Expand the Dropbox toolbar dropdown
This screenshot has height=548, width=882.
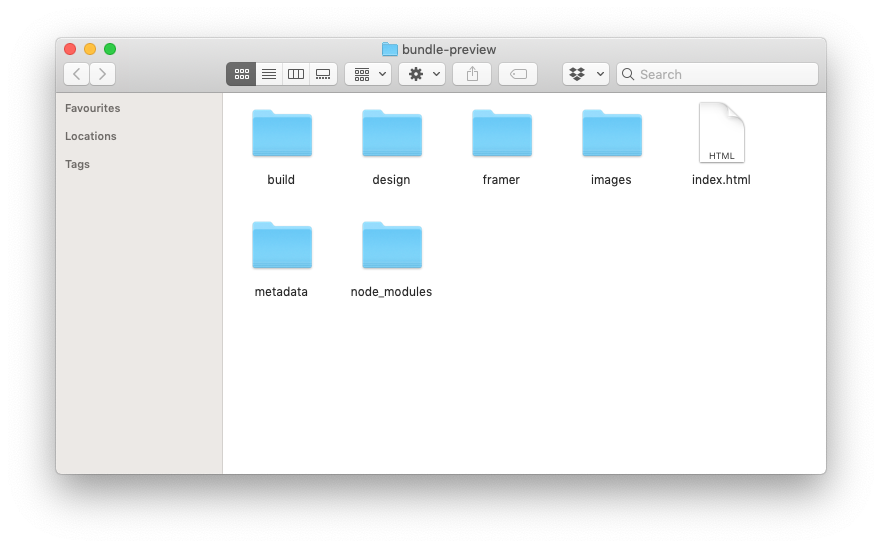click(586, 74)
